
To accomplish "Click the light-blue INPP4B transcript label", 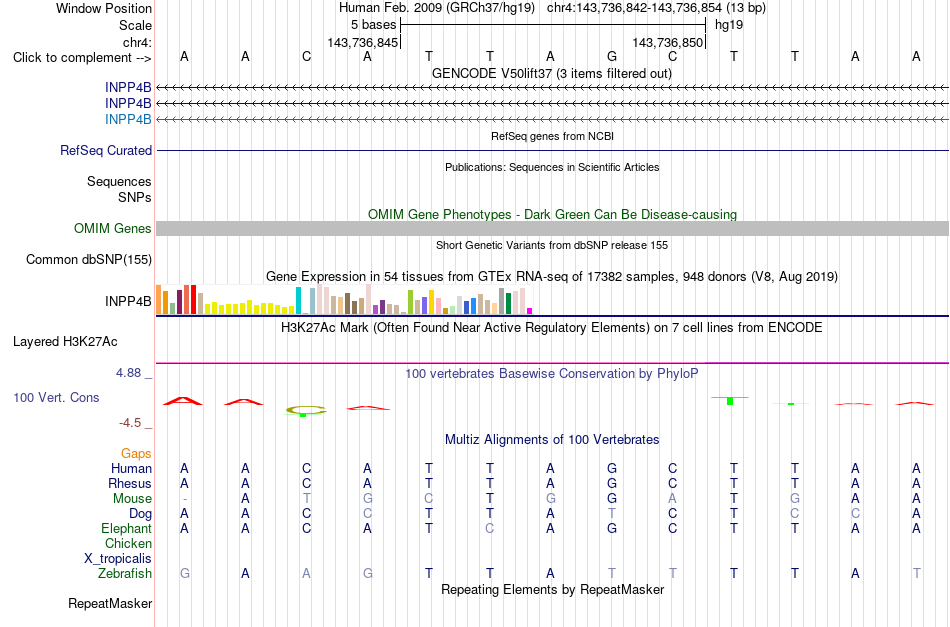I will [128, 119].
